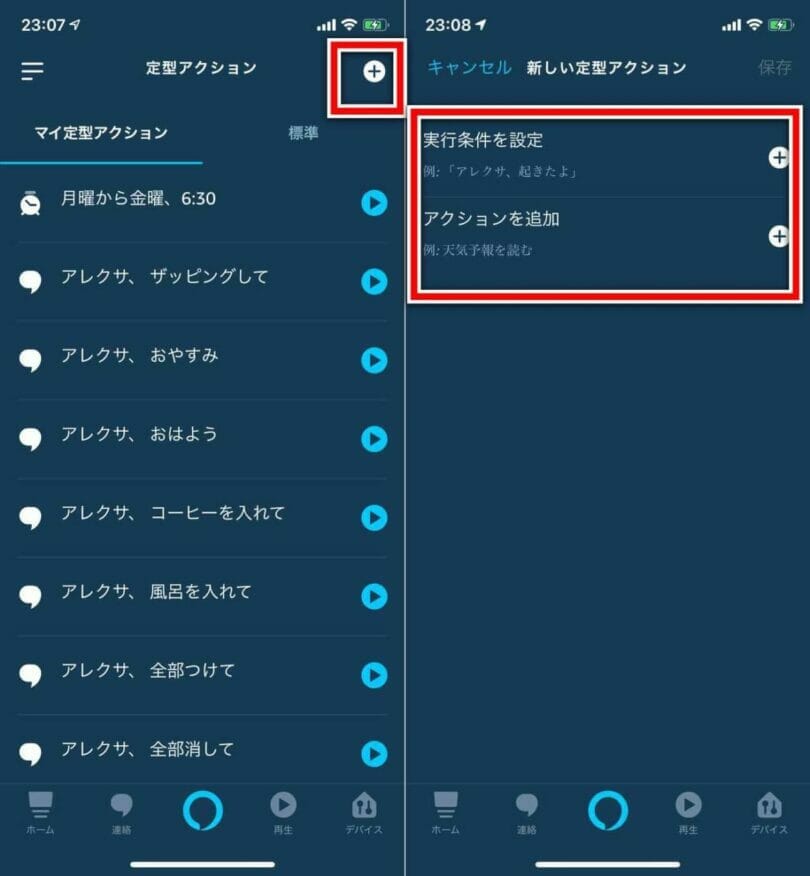This screenshot has height=876, width=810.
Task: Play the アレクサ、ザッピングして routine
Action: [x=374, y=282]
